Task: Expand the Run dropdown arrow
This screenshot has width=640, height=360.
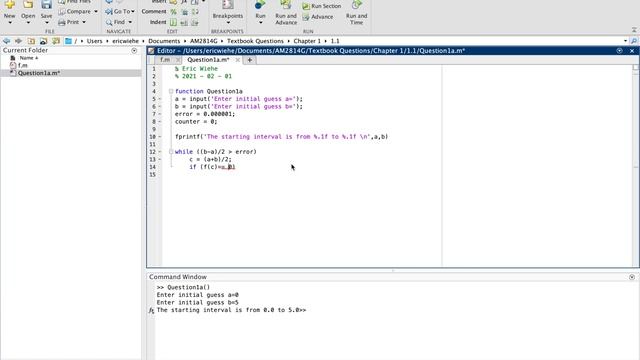Action: pyautogui.click(x=260, y=22)
